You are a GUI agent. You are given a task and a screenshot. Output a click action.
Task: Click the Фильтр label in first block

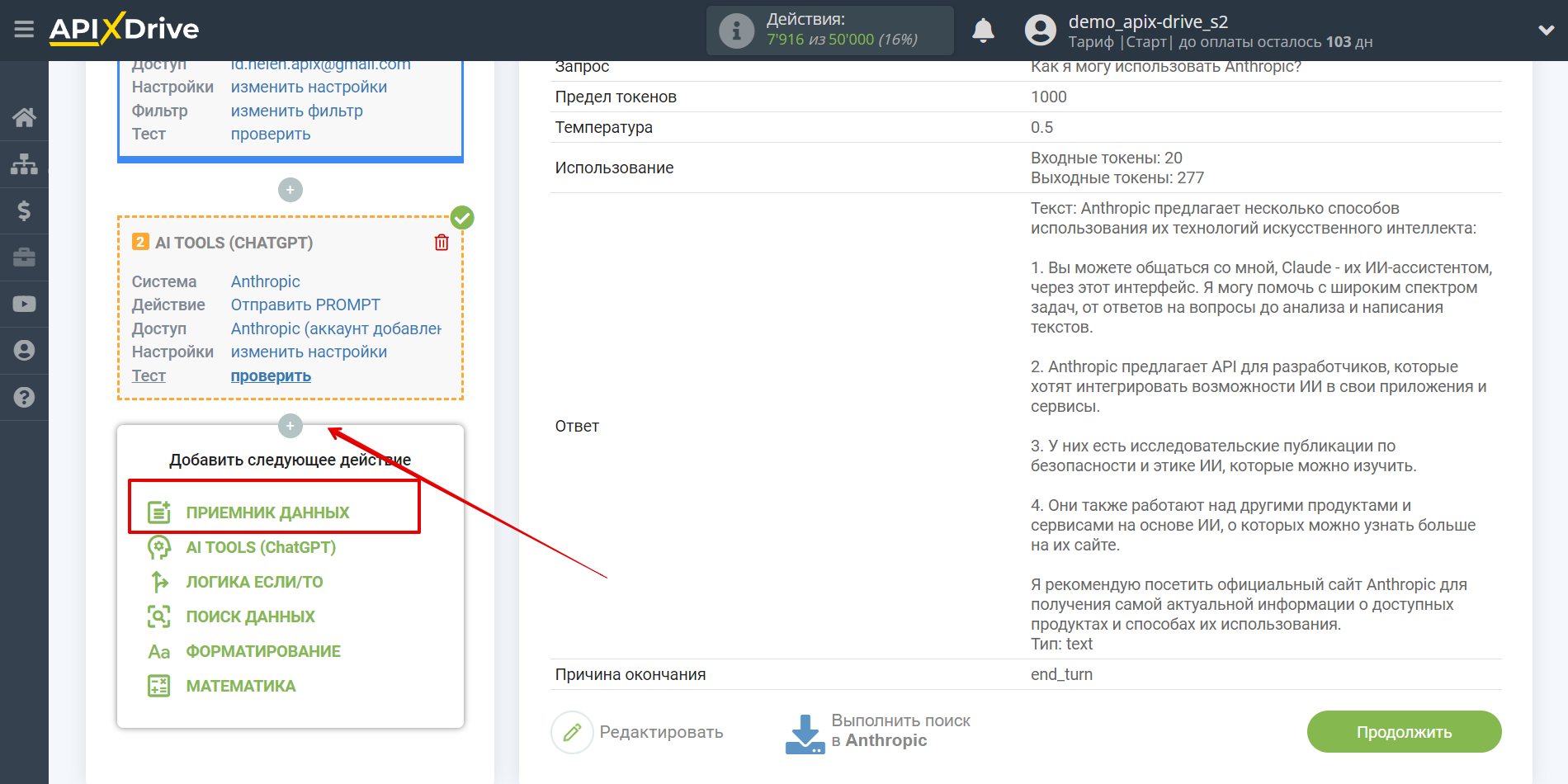point(159,111)
